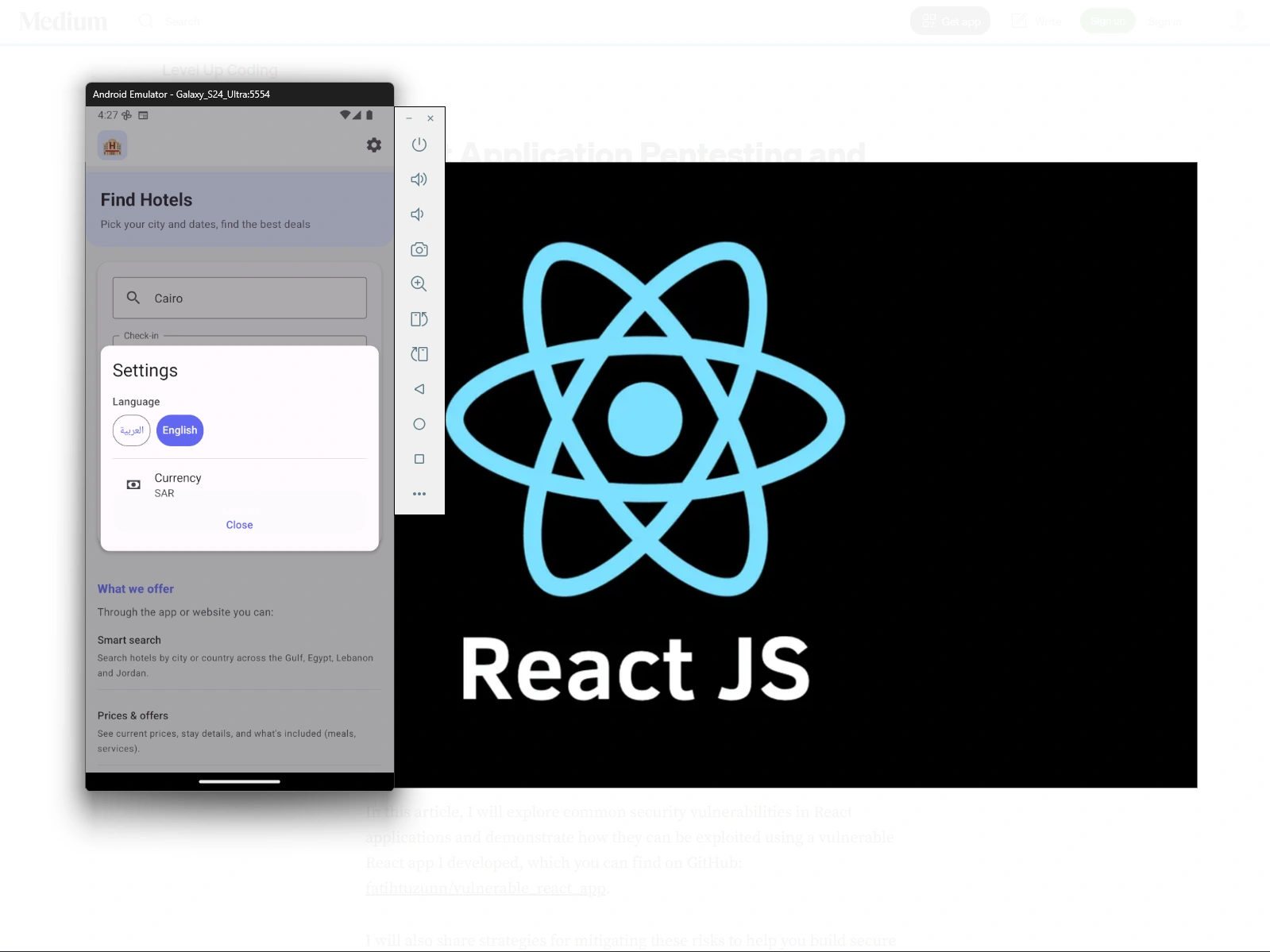Viewport: 1270px width, 952px height.
Task: Click the Check-in date field
Action: pos(240,340)
